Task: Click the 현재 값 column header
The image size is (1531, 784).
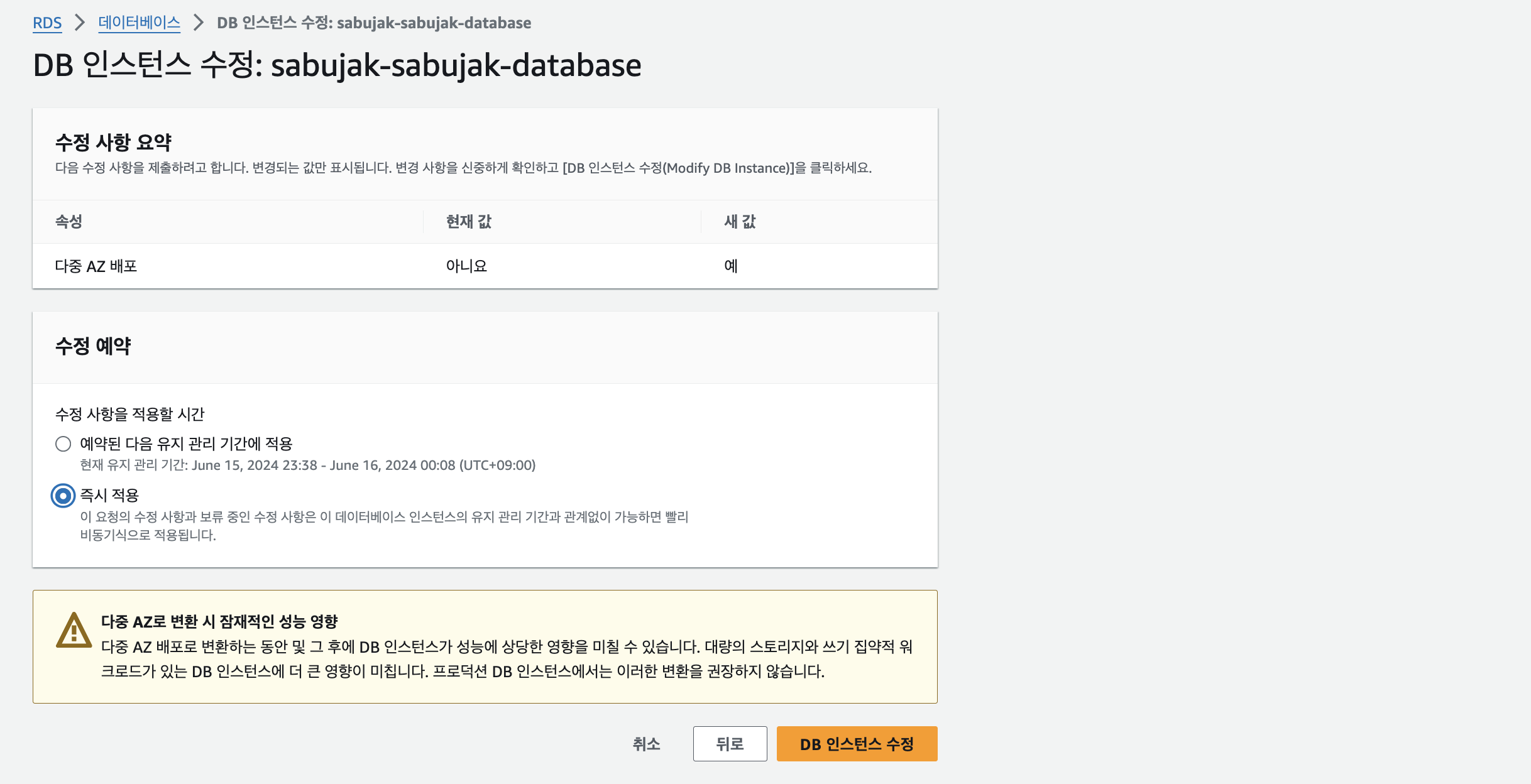Action: click(x=468, y=222)
